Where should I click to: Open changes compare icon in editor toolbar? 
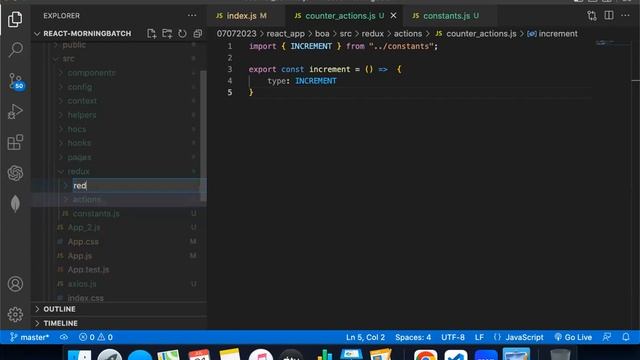(592, 16)
